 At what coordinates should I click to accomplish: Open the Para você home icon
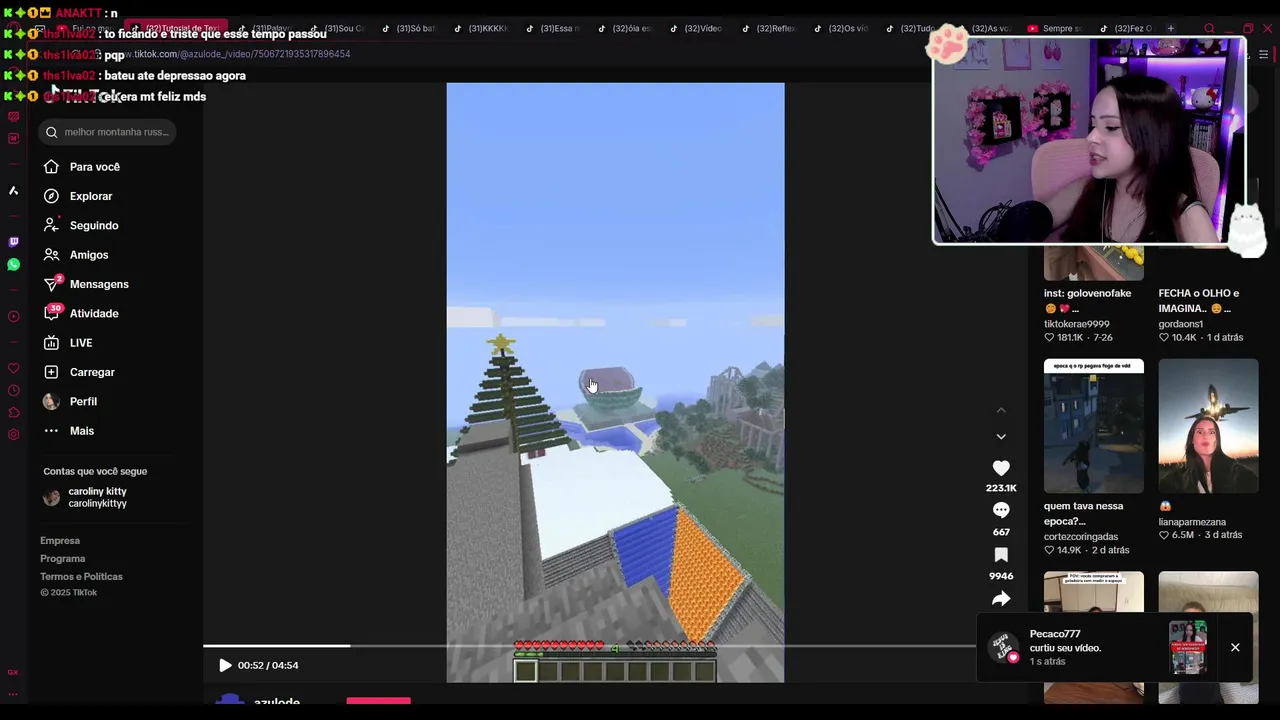[x=51, y=167]
